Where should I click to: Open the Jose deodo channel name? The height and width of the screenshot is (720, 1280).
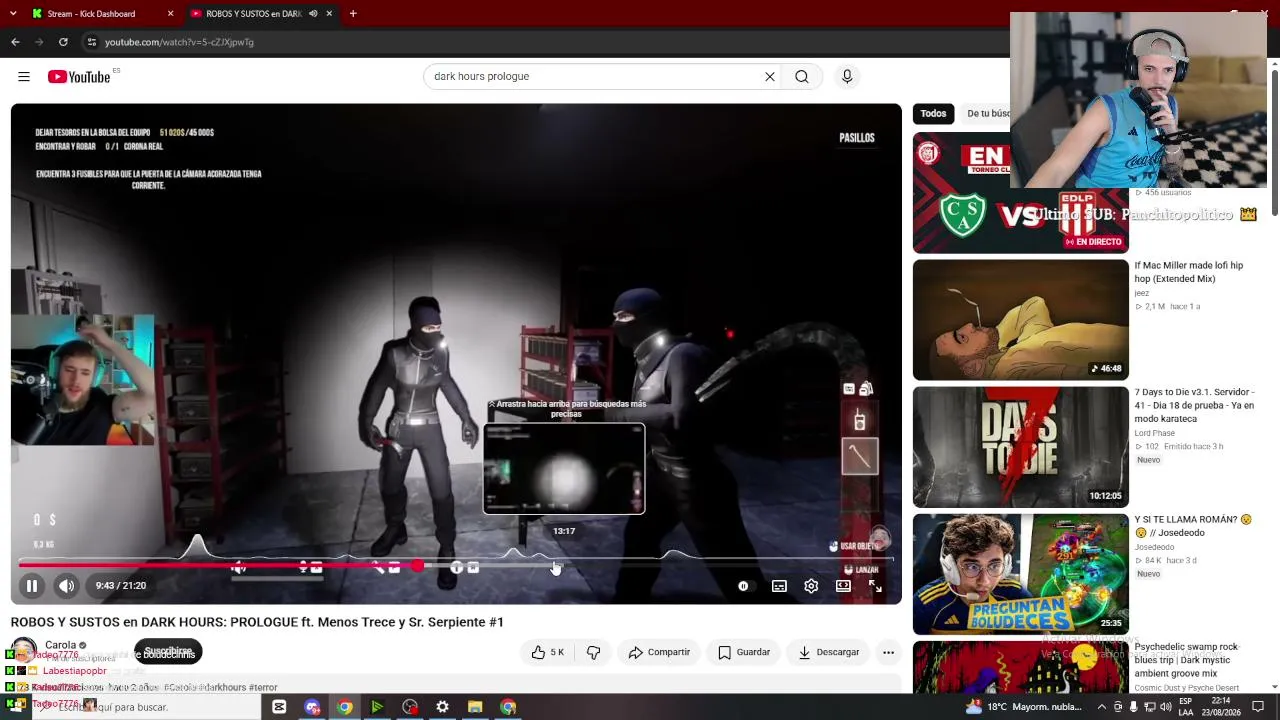(1154, 547)
